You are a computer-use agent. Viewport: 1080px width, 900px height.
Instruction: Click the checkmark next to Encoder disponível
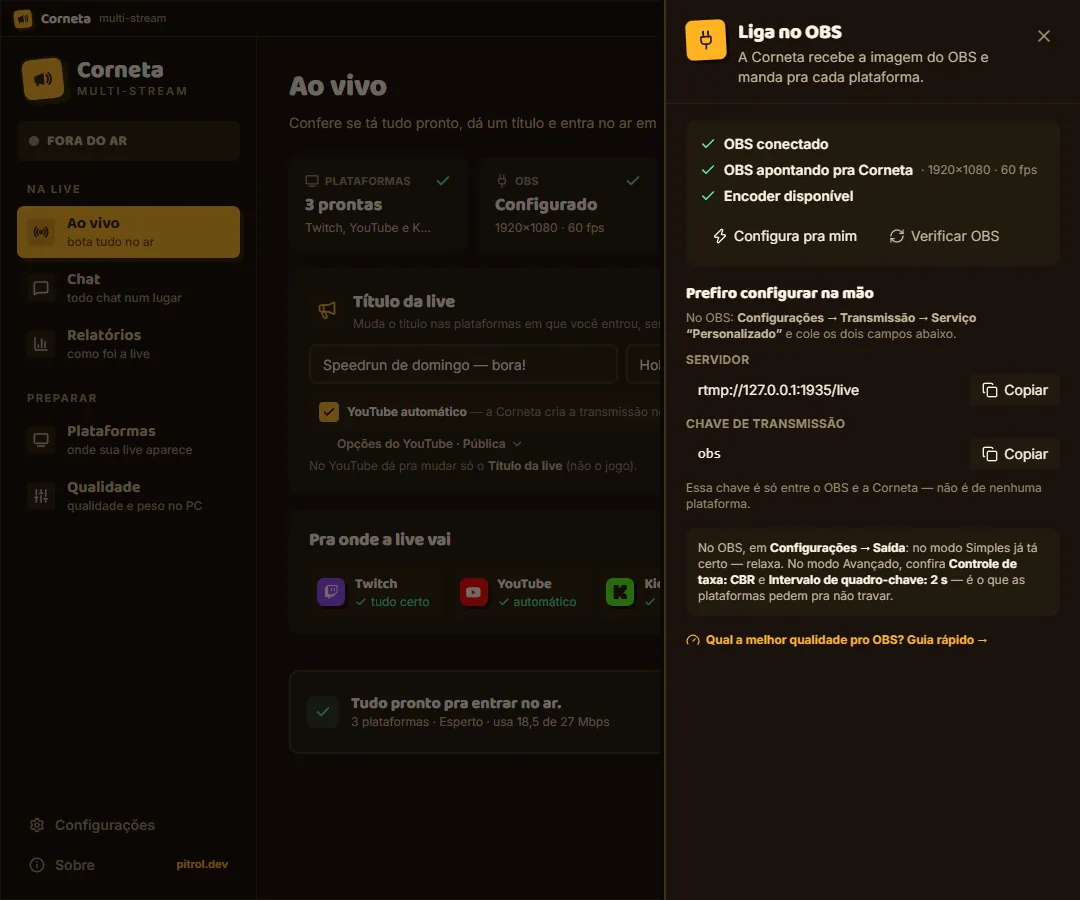coord(707,196)
